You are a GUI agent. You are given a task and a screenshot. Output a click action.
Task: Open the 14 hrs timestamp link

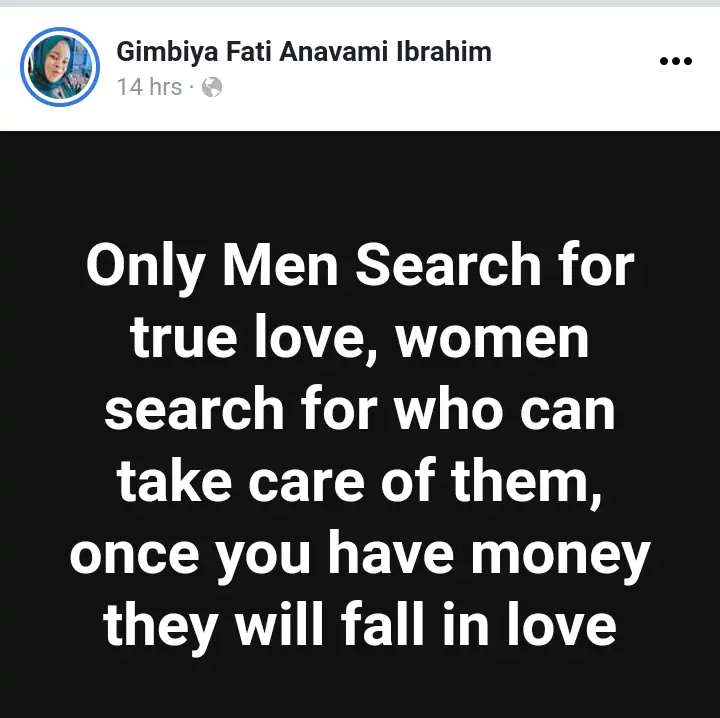click(x=149, y=87)
